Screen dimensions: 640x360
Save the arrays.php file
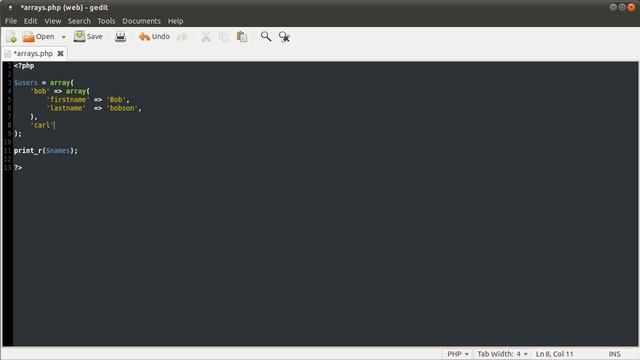[x=88, y=37]
